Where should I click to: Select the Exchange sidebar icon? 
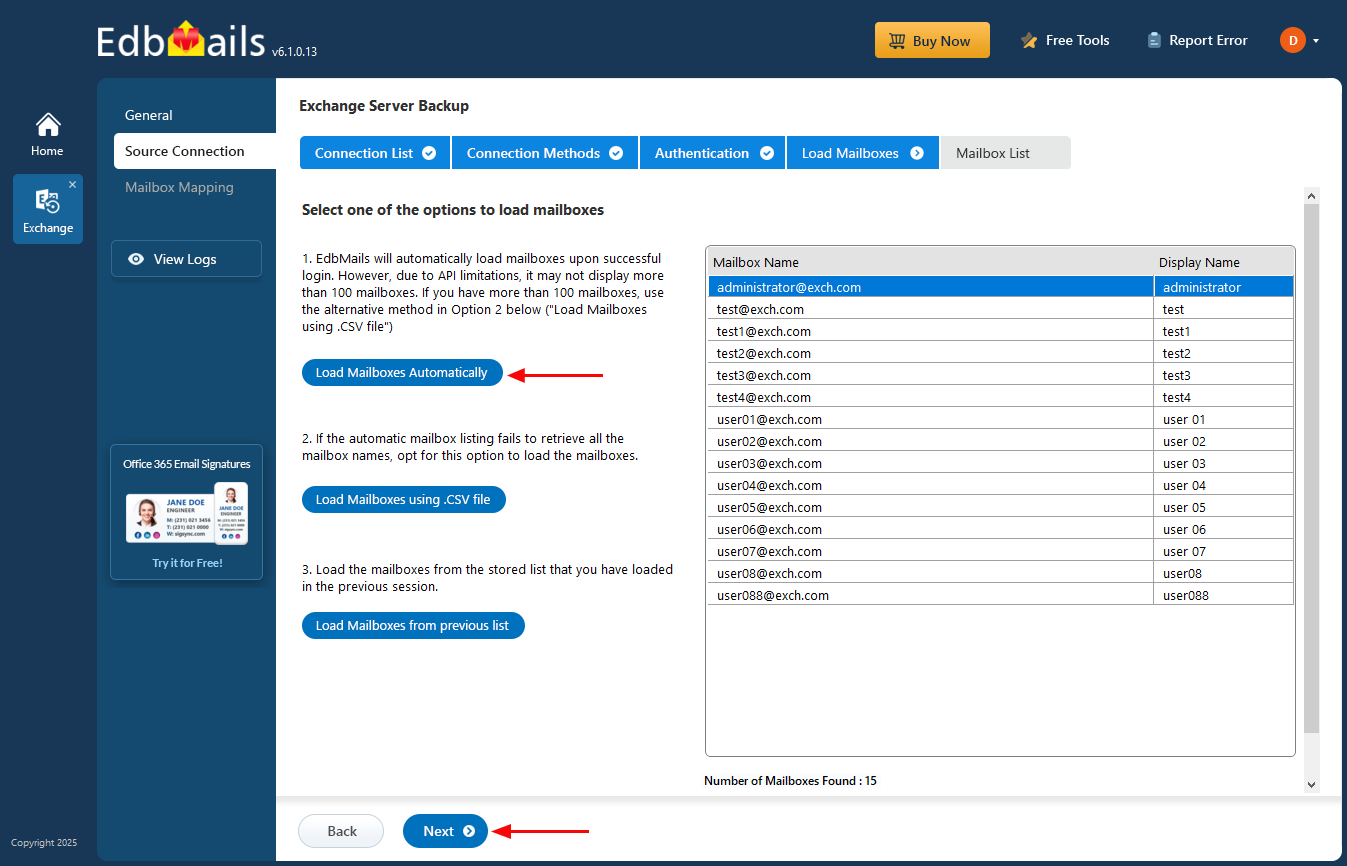[48, 209]
